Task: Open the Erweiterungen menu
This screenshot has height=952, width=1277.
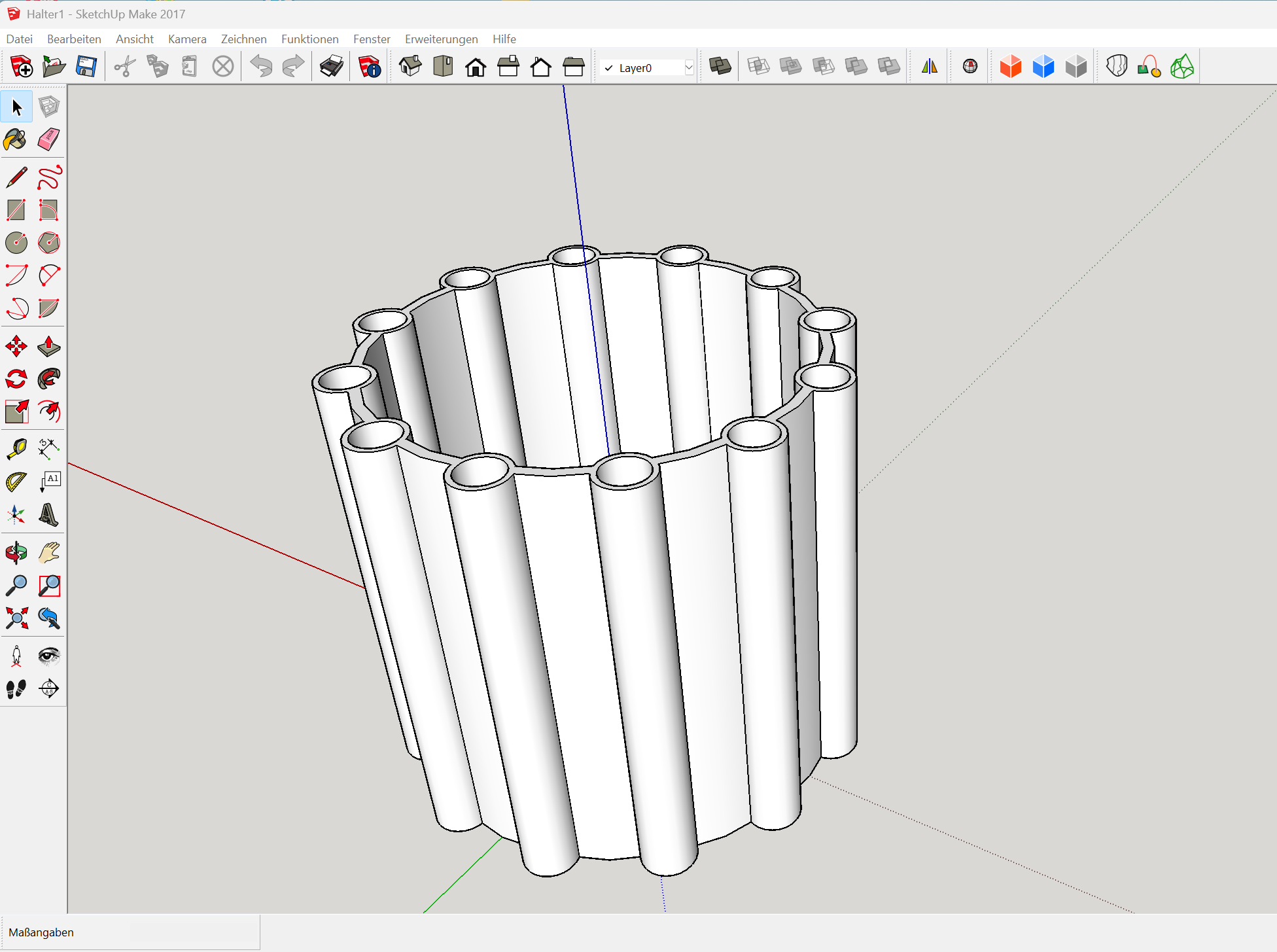Action: [441, 39]
